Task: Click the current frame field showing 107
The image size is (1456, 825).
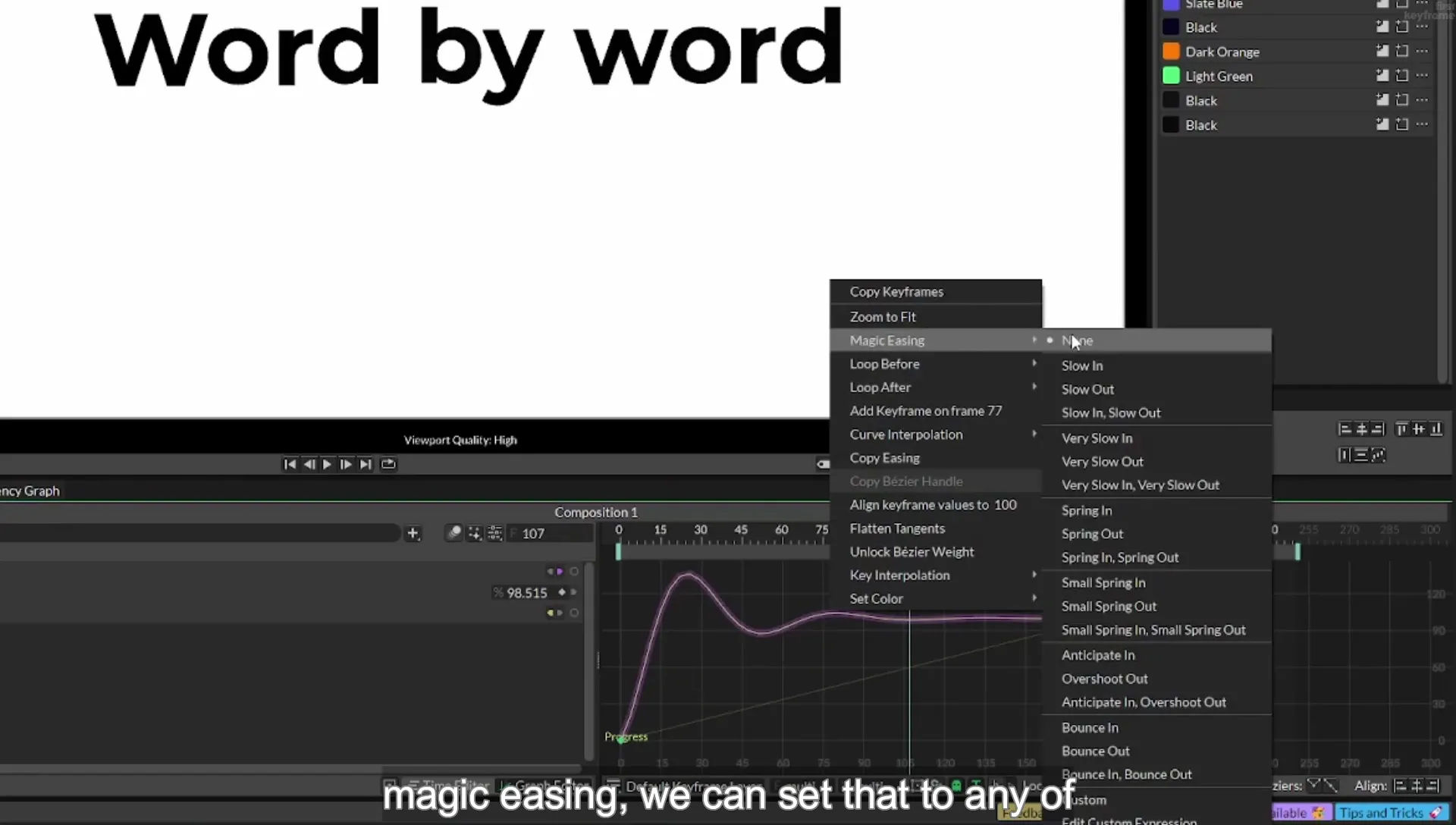Action: pos(551,534)
